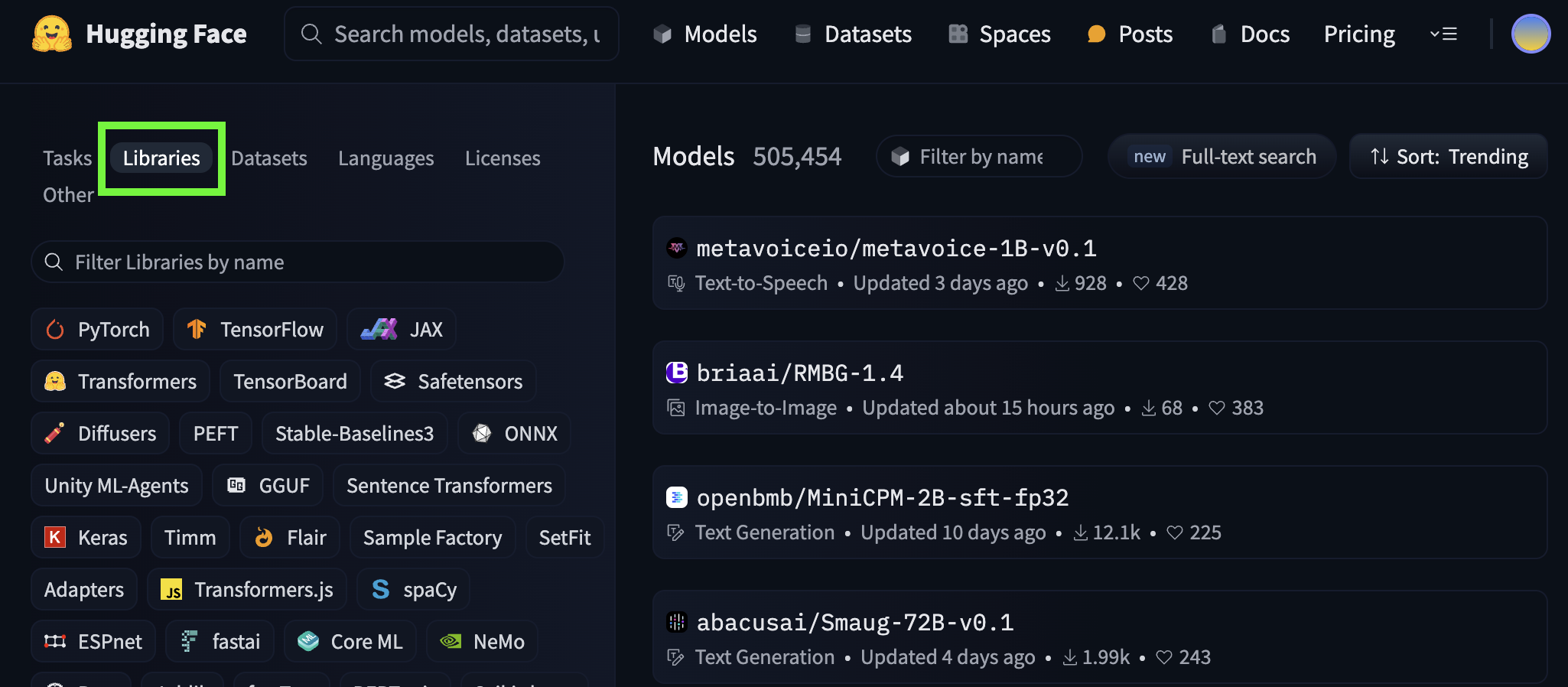Click the metavoiceio organization avatar icon
1568x687 pixels.
[x=677, y=248]
